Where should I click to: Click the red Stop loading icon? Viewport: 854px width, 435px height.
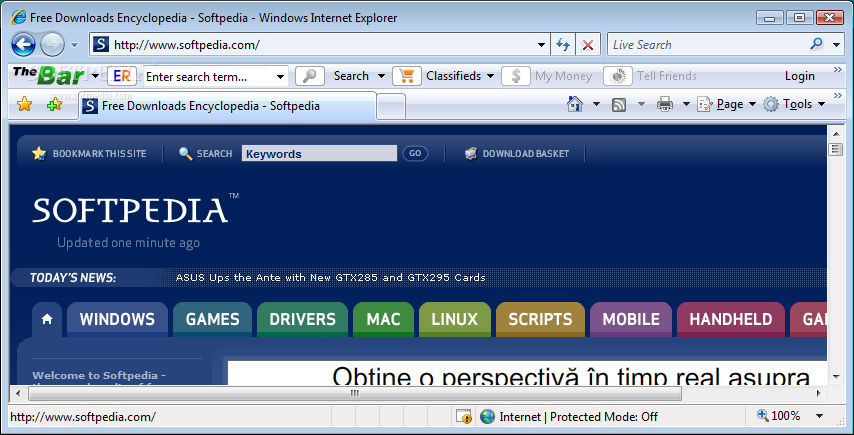coord(588,45)
